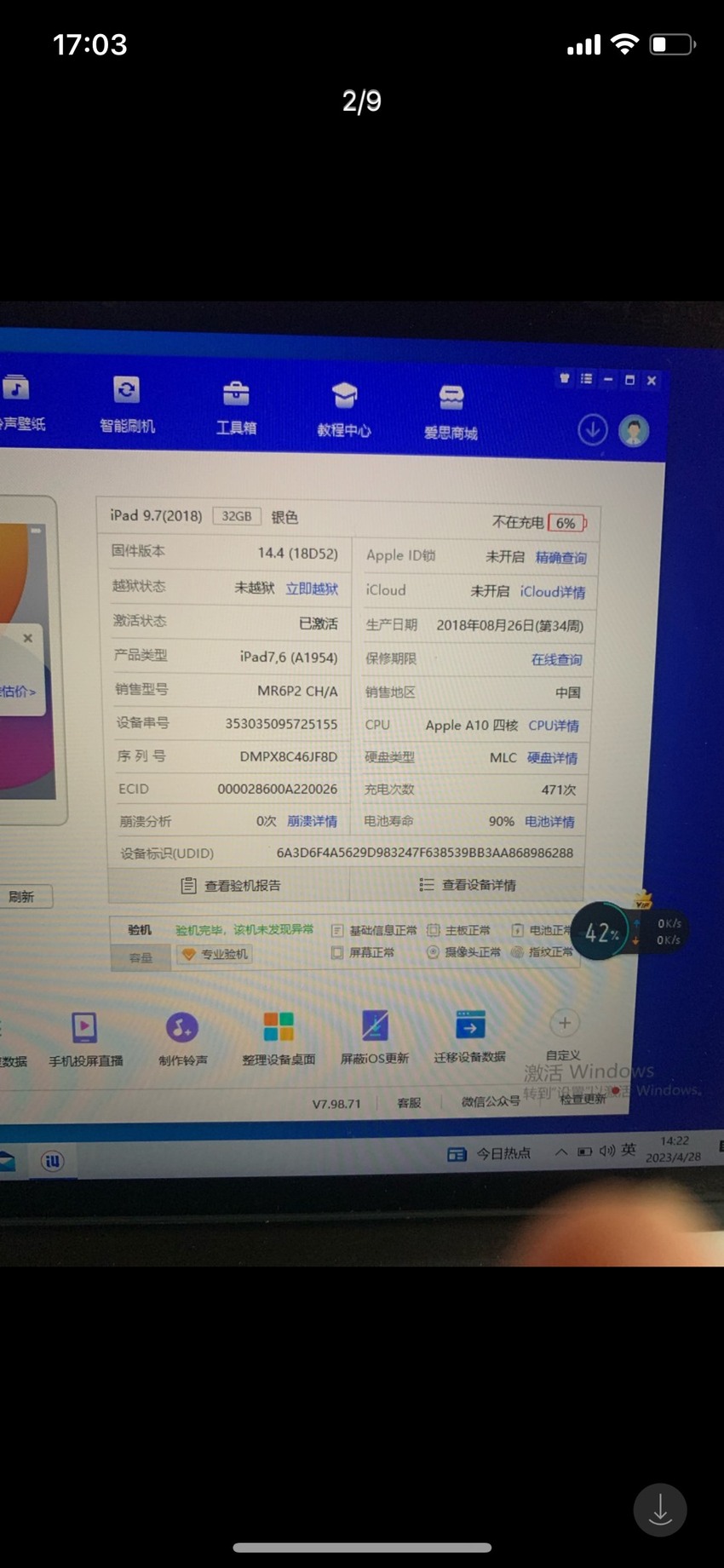Screen dimensions: 724x1568
Task: Click the ECID value 000028600A220026
Action: (277, 790)
